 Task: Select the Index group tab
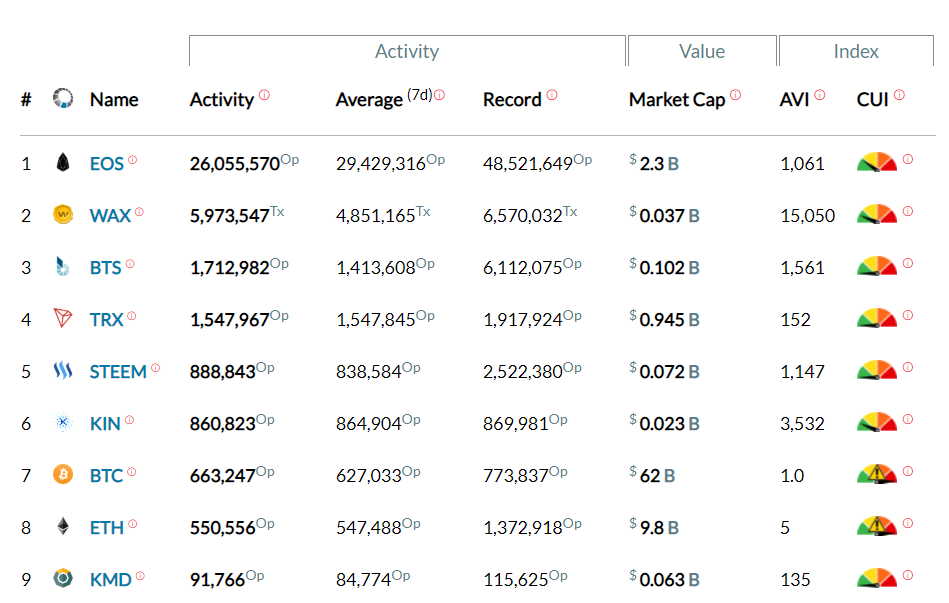point(856,51)
